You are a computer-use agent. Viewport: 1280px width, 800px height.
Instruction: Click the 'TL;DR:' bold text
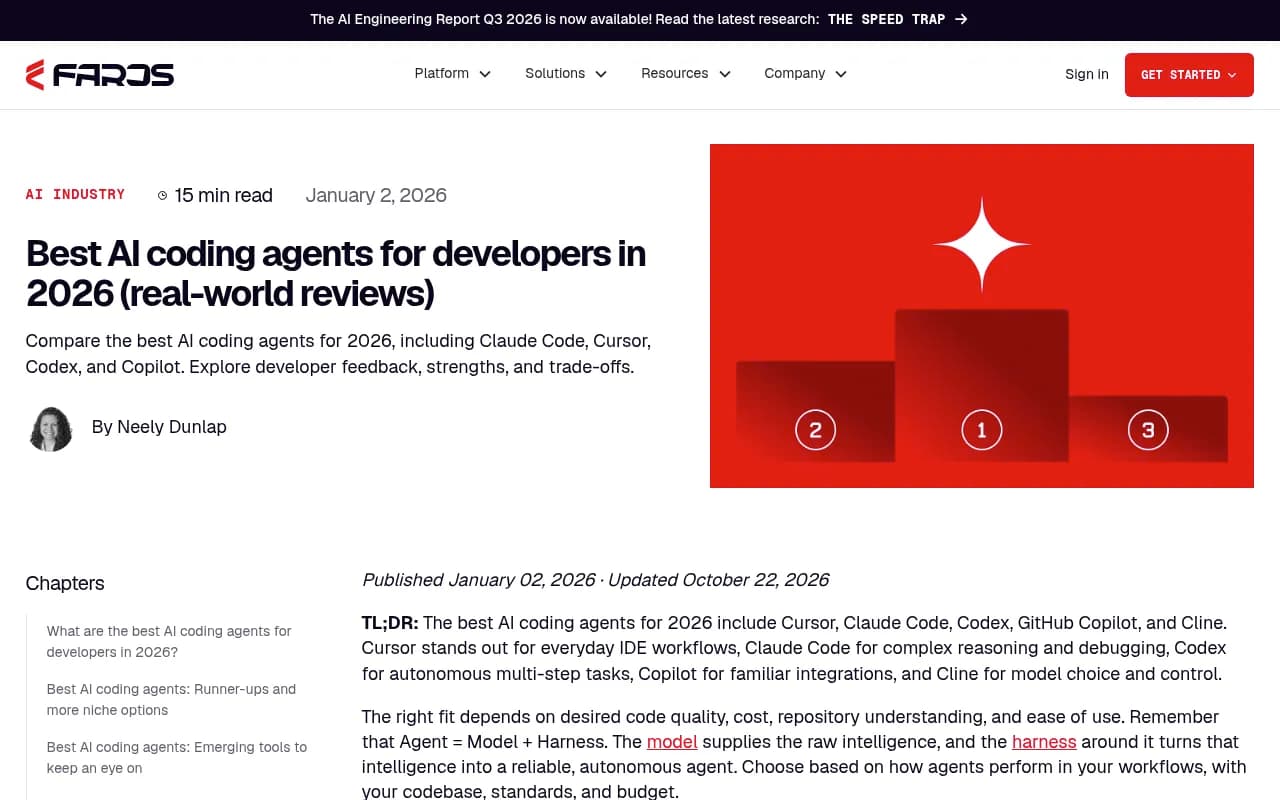(x=390, y=623)
